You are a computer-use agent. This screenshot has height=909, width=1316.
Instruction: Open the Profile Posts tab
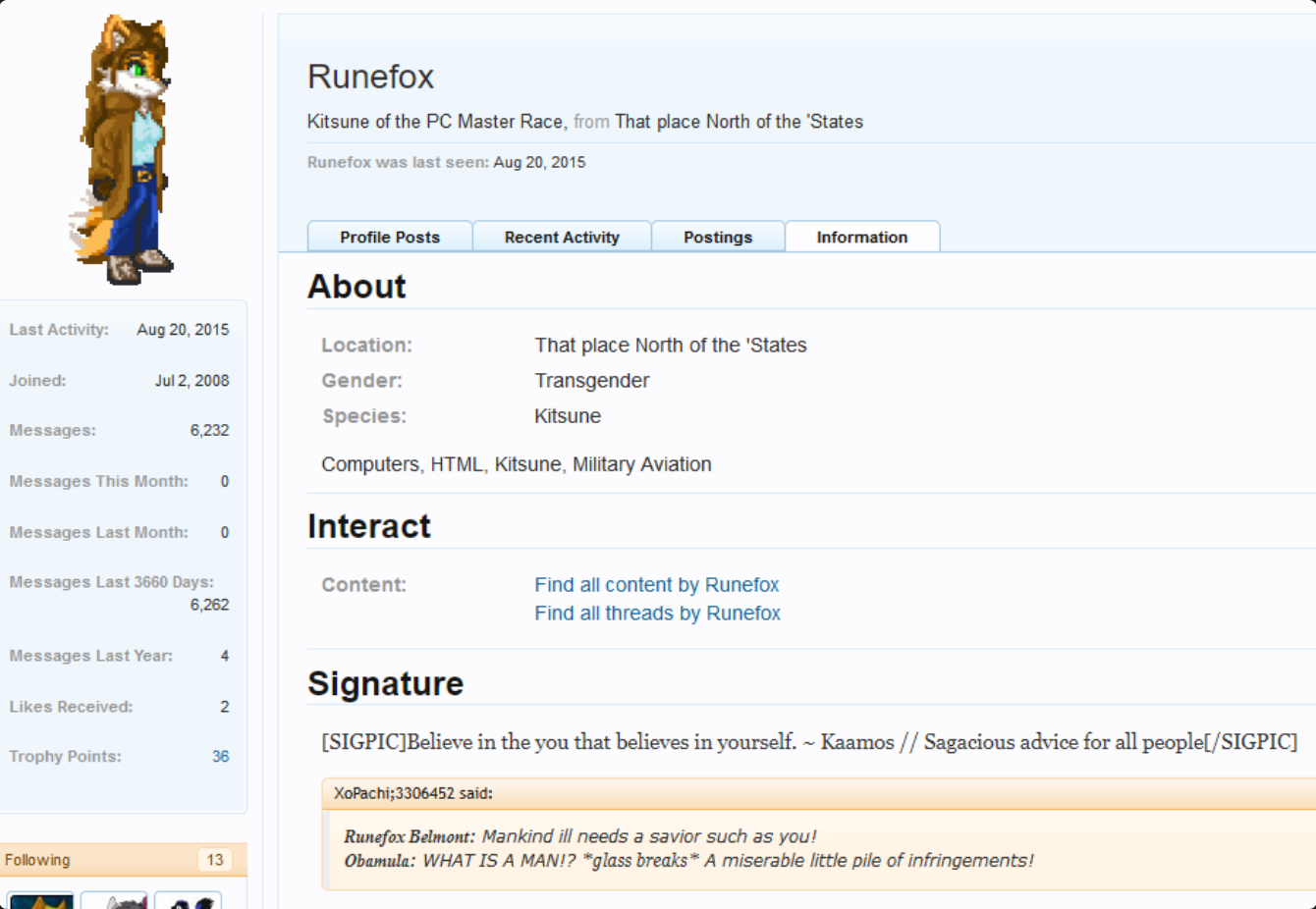coord(390,237)
